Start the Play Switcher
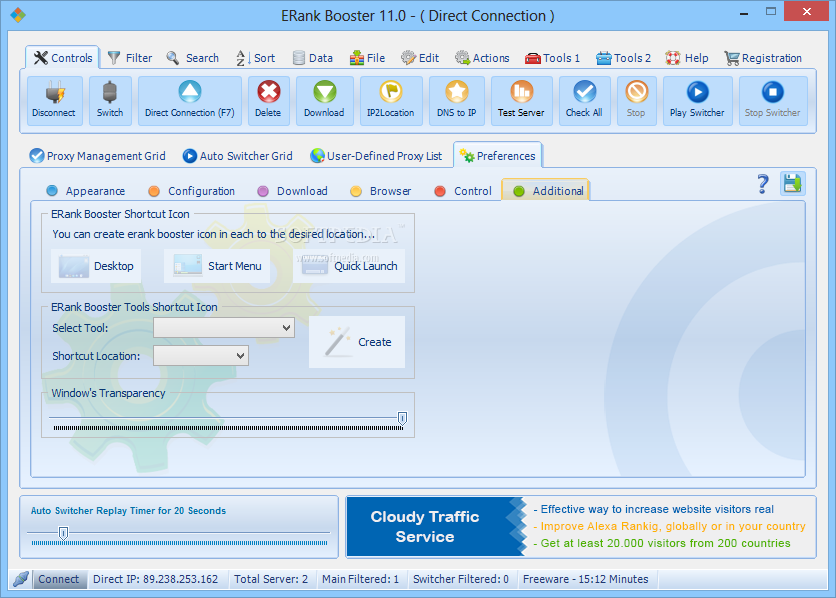 (697, 100)
